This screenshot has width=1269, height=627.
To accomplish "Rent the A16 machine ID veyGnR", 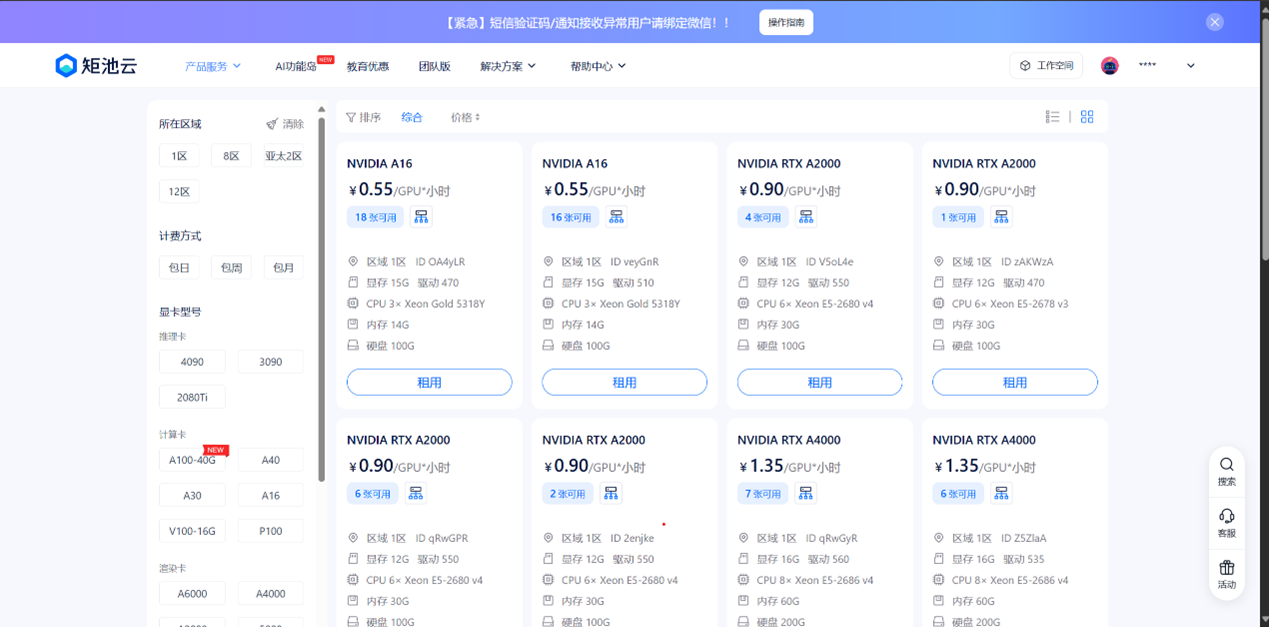I will (x=624, y=382).
